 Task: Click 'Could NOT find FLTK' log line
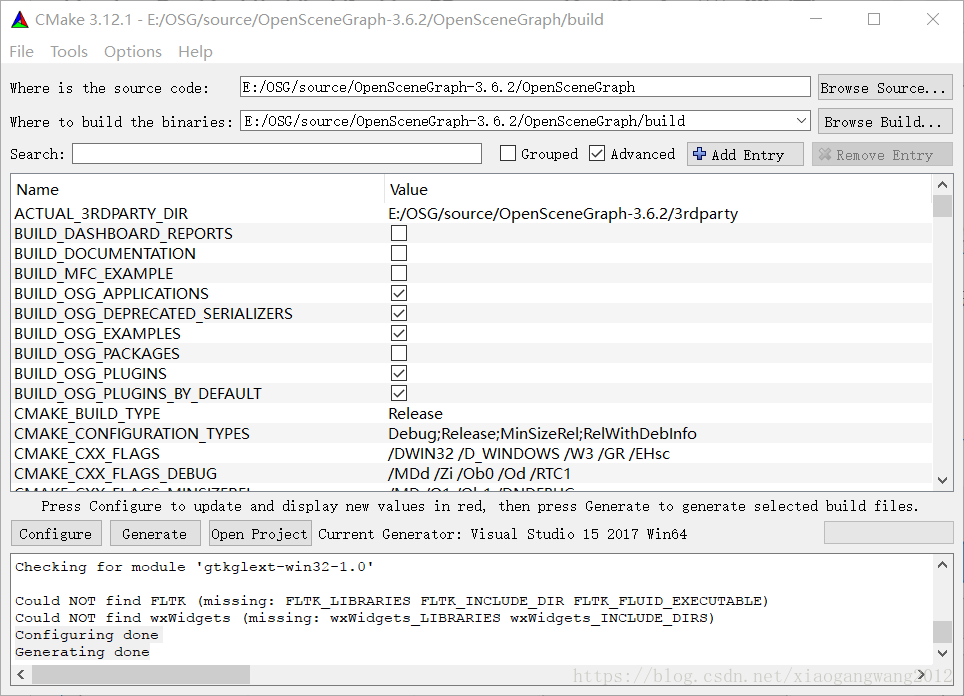[392, 601]
